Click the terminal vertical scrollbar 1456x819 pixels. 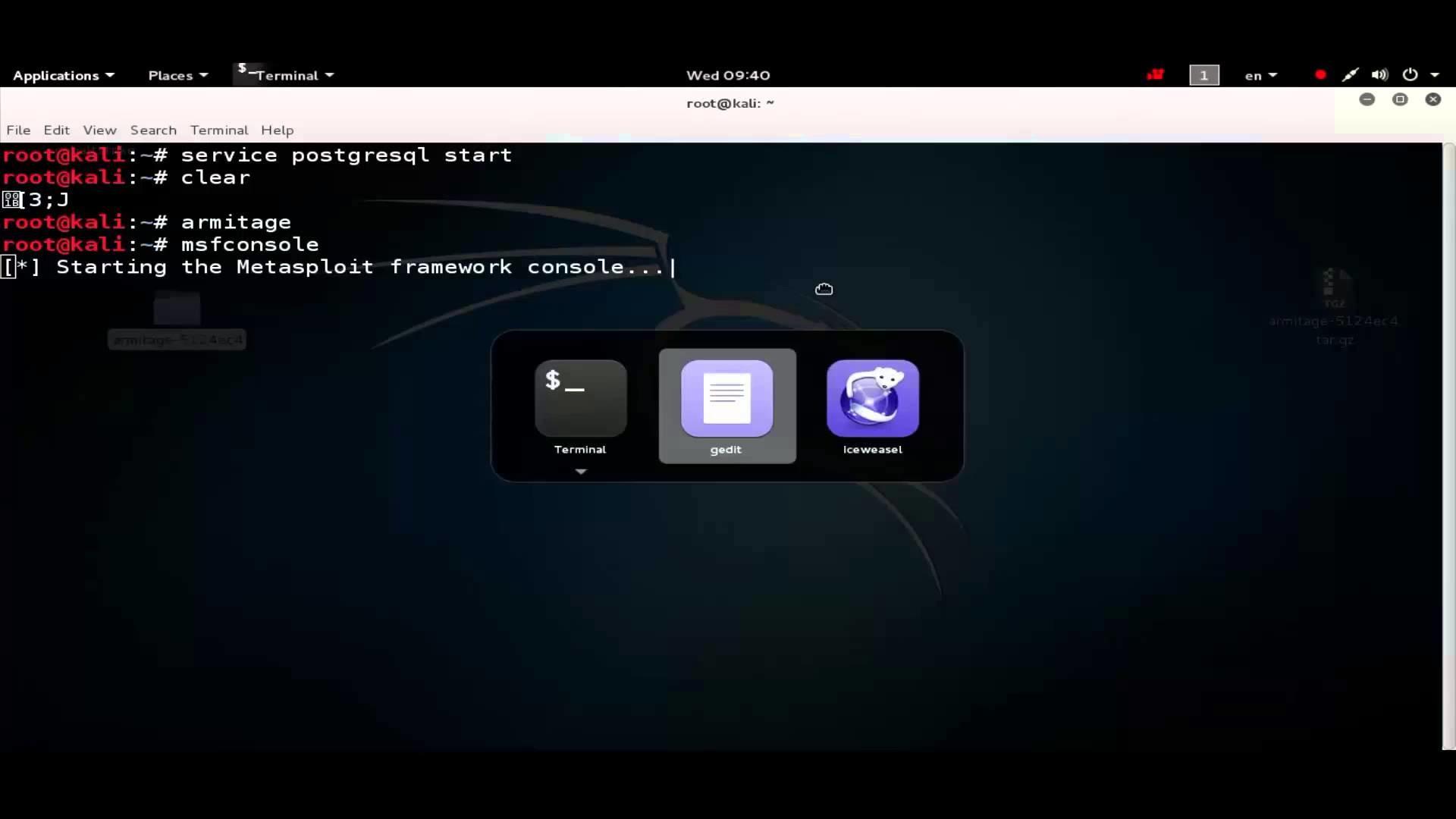1448,446
